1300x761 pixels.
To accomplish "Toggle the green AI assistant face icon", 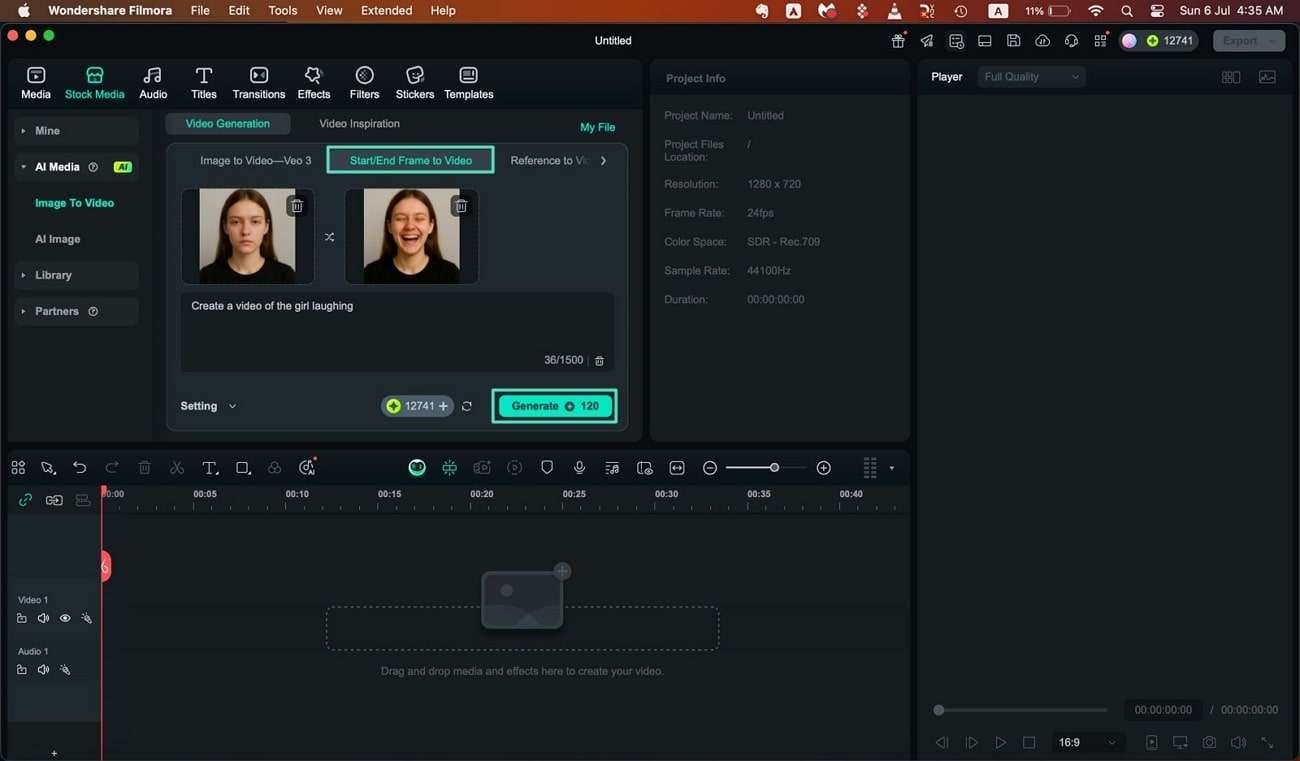I will point(417,468).
